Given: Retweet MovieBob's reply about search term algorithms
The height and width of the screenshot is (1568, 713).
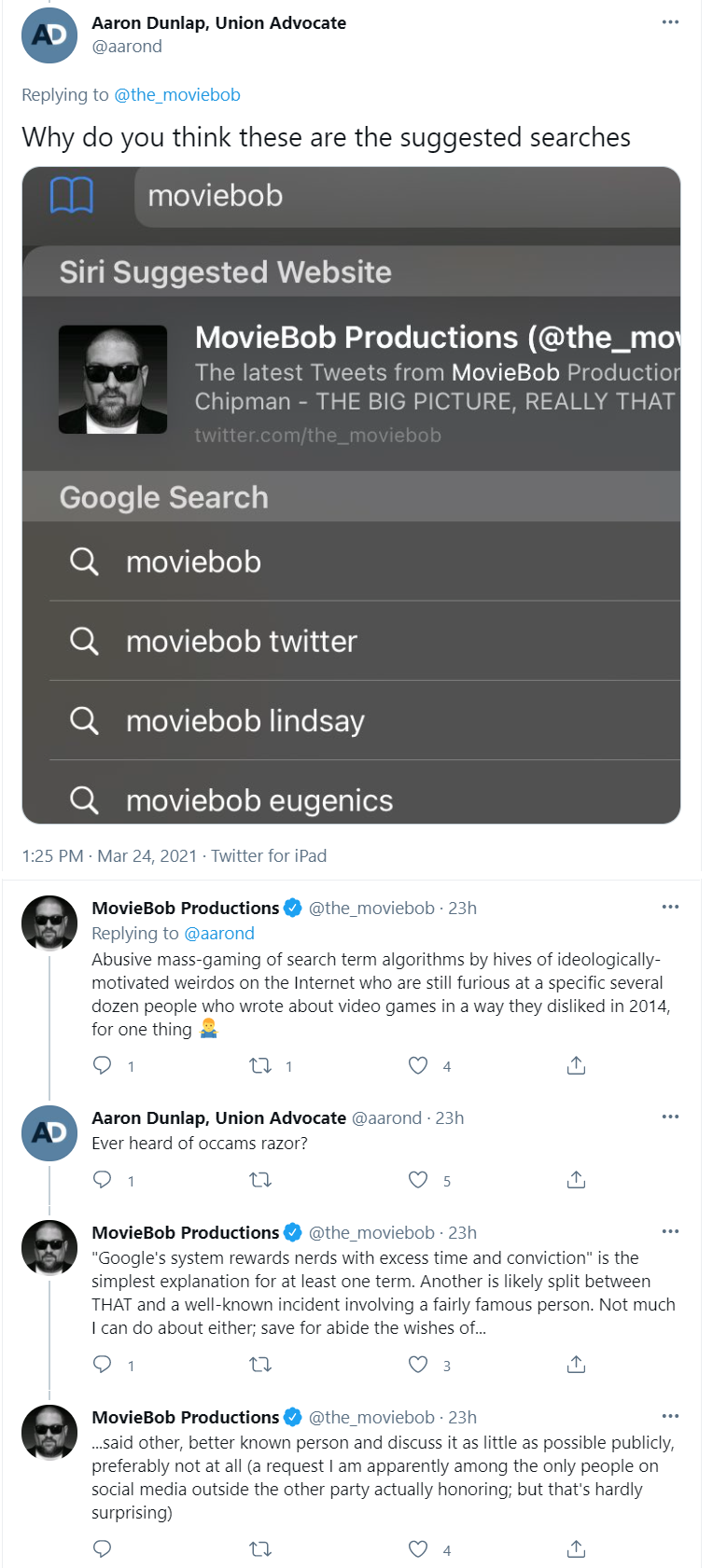Looking at the screenshot, I should (x=260, y=1065).
